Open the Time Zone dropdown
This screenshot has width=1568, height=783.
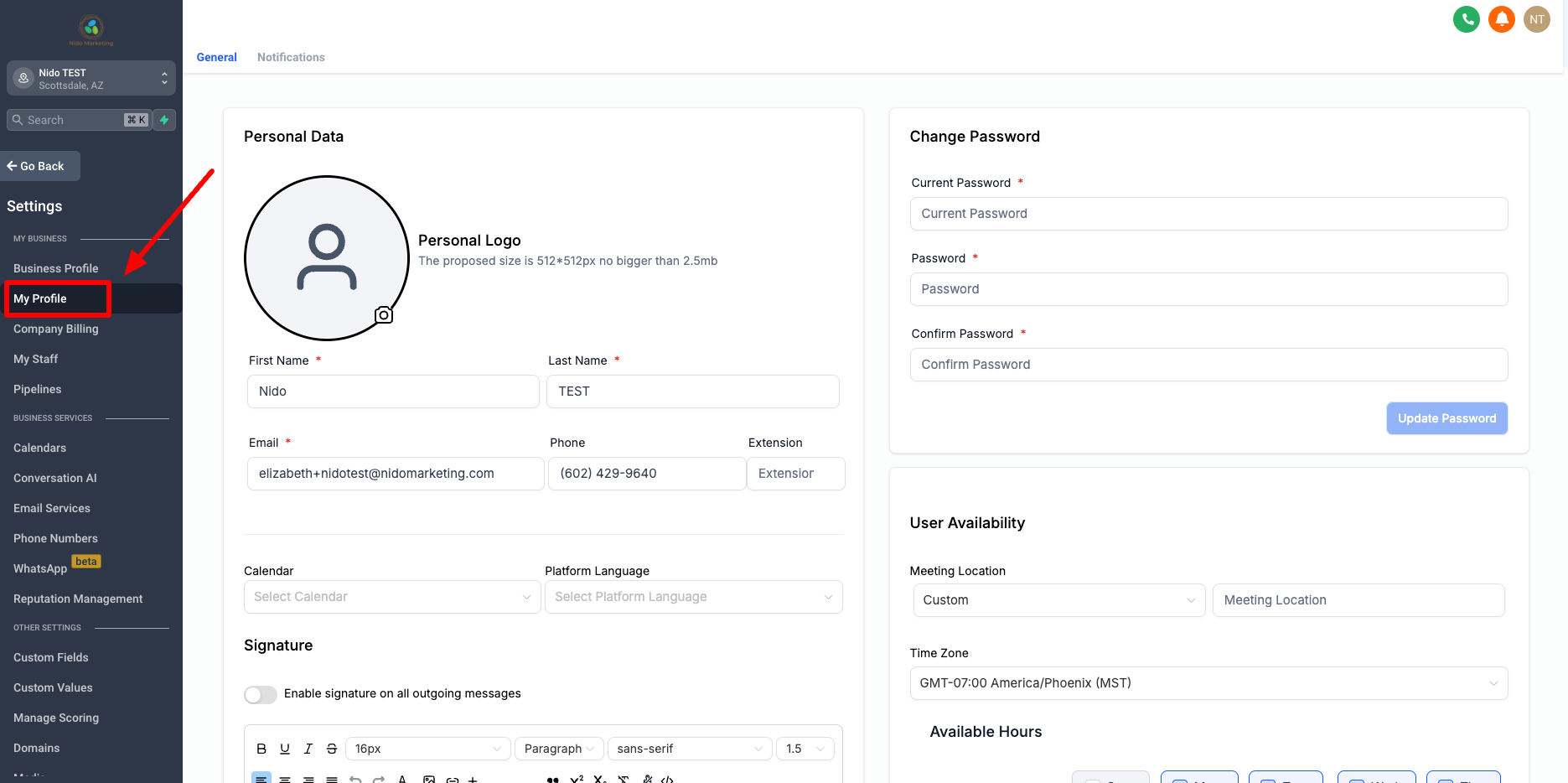(x=1208, y=683)
